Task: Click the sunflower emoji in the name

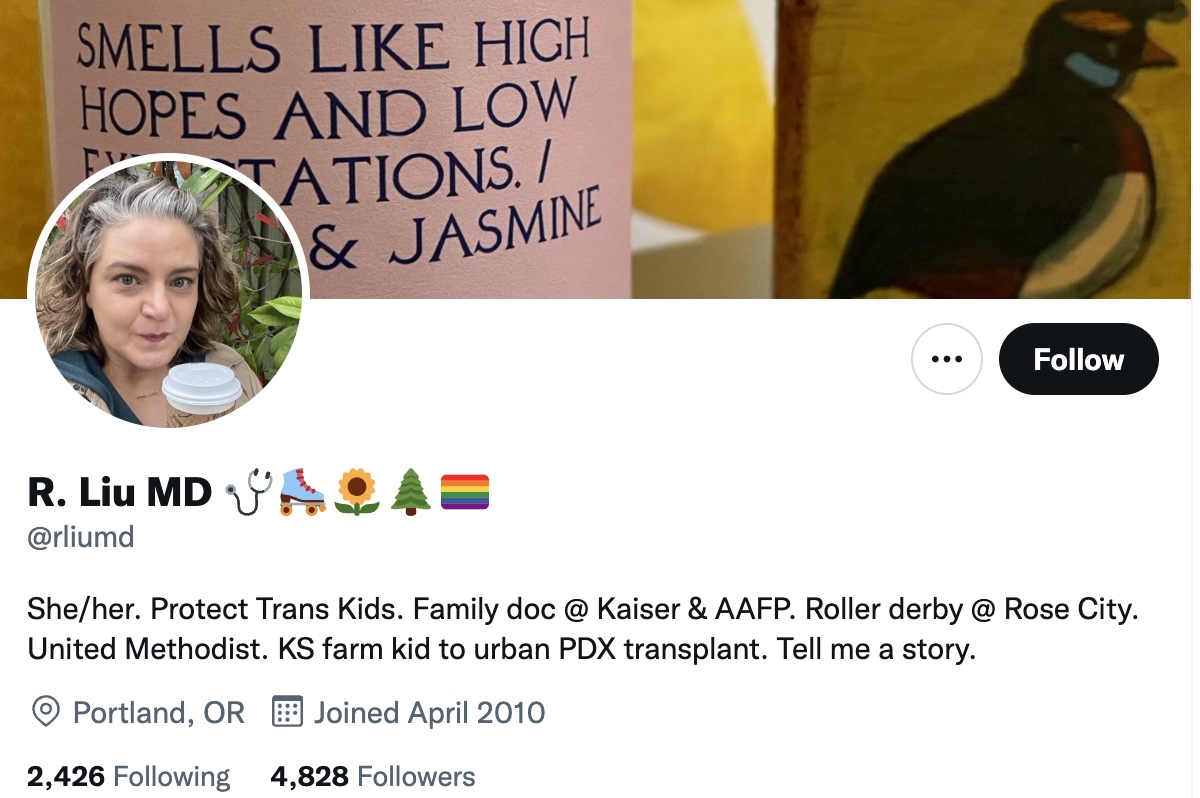Action: tap(357, 492)
